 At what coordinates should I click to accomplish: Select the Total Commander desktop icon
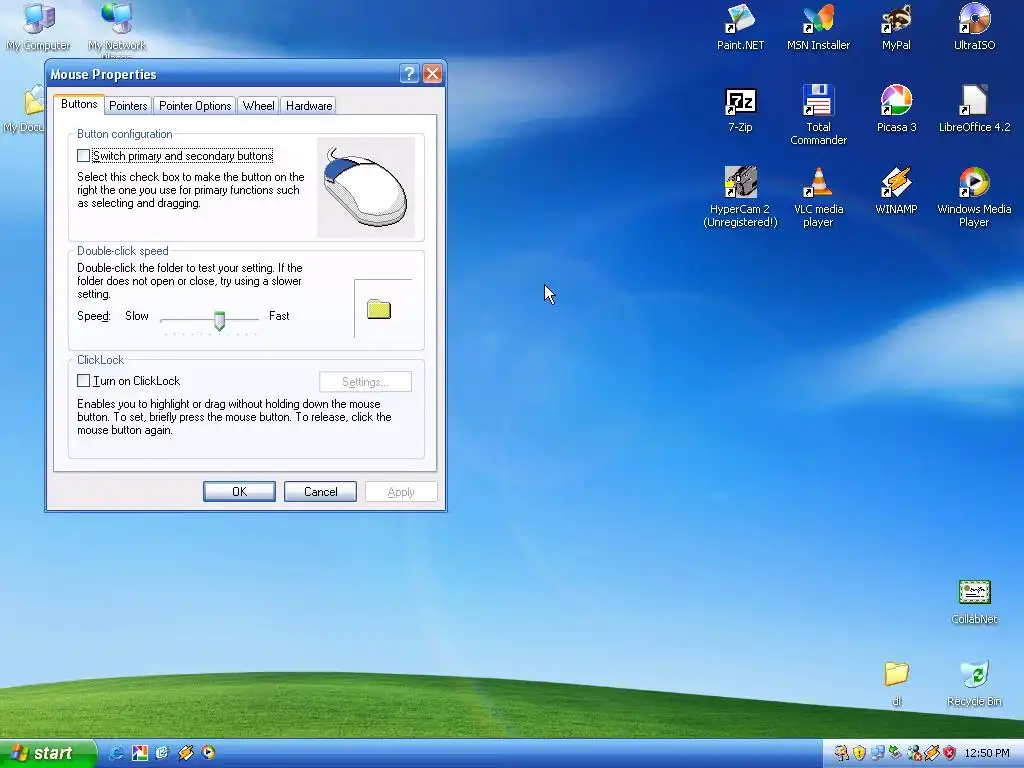point(818,115)
